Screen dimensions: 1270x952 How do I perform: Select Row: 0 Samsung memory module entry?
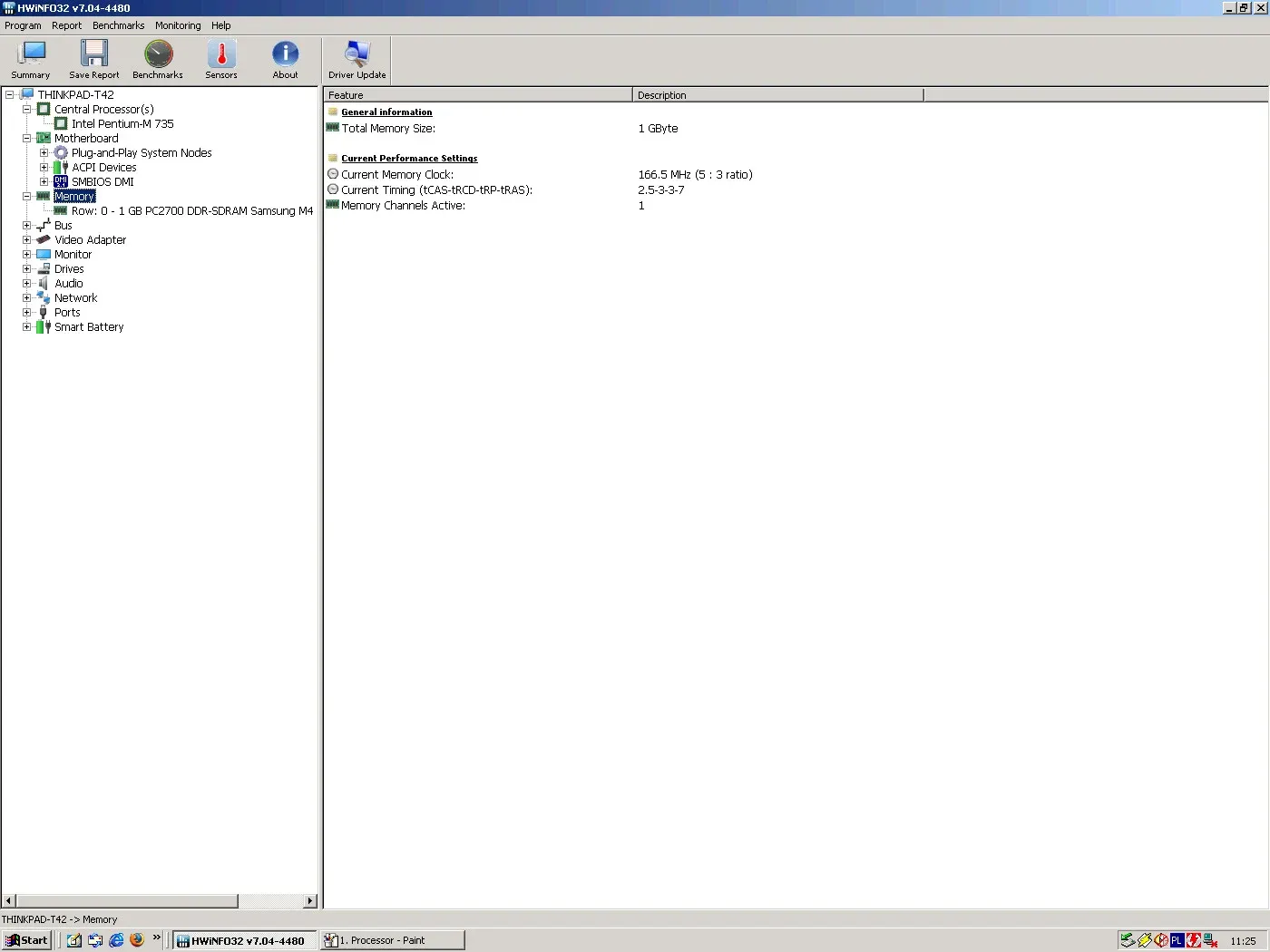tap(192, 210)
